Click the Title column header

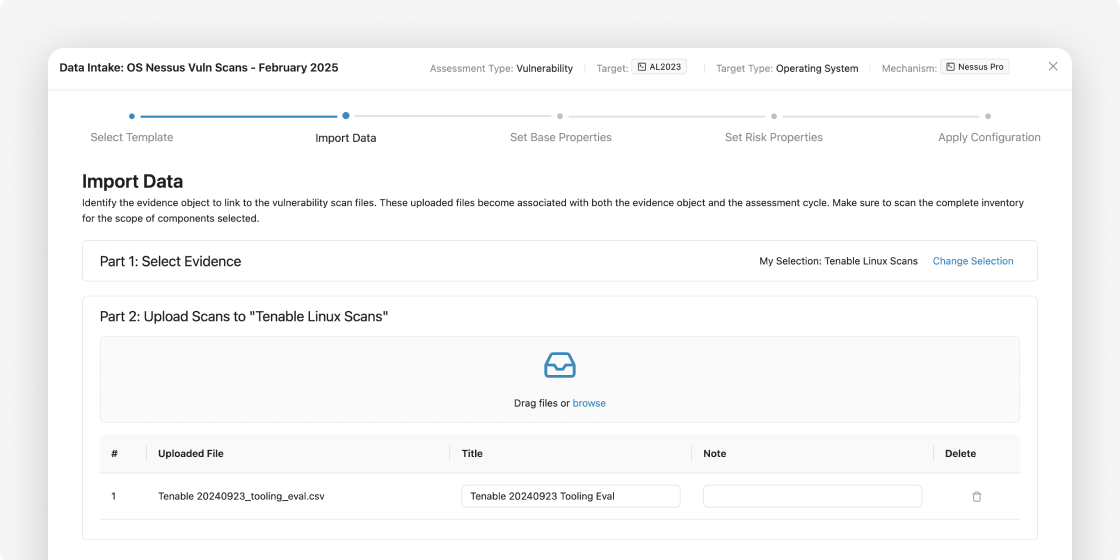472,454
